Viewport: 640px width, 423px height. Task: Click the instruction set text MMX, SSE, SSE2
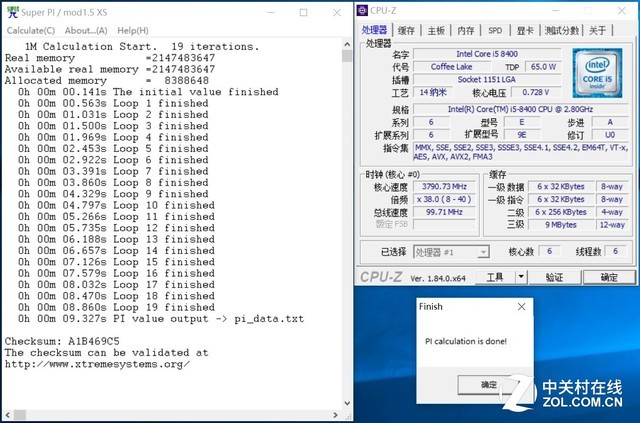coord(520,152)
